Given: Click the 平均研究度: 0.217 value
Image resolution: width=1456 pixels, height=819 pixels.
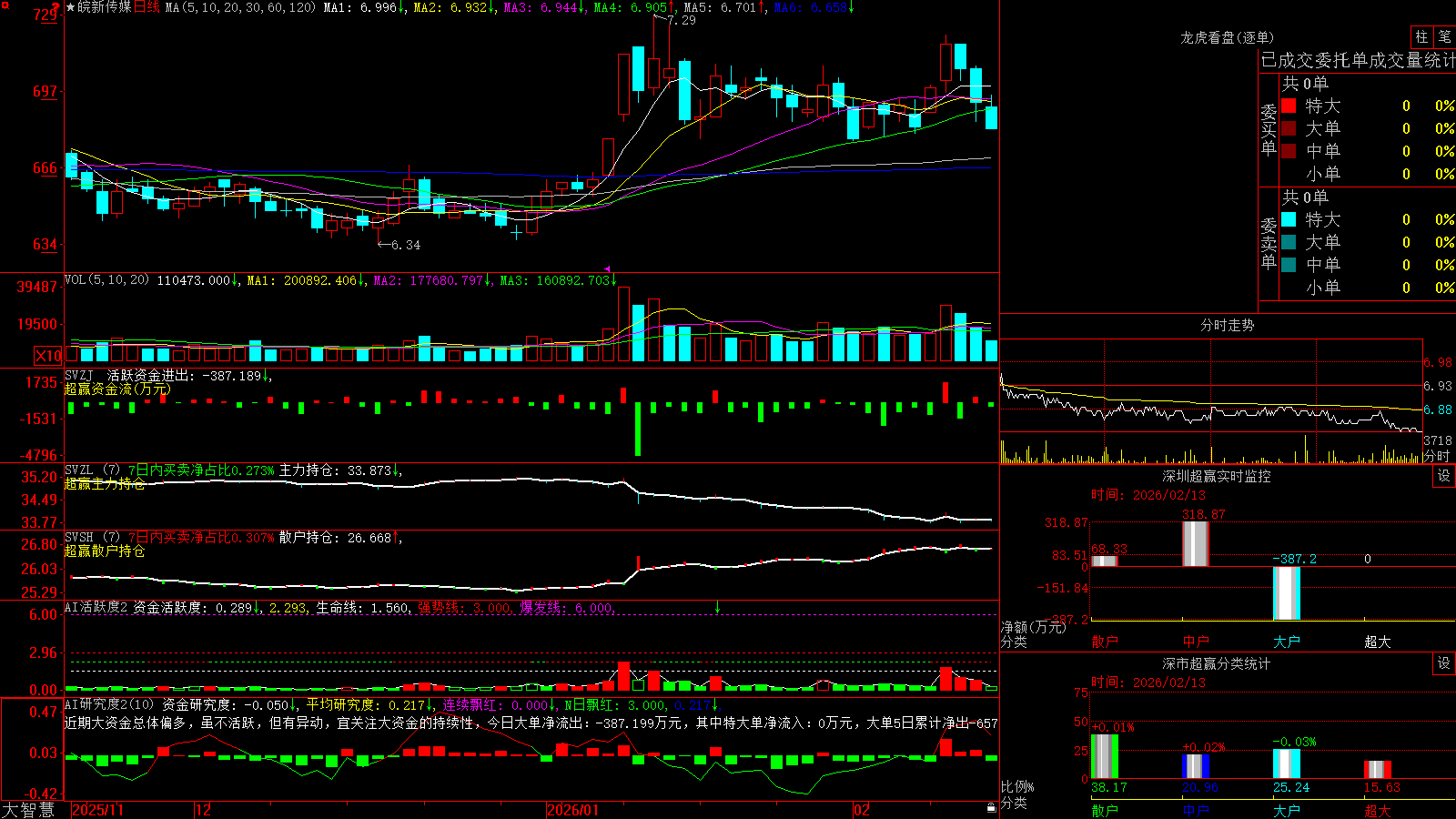Looking at the screenshot, I should click(366, 704).
